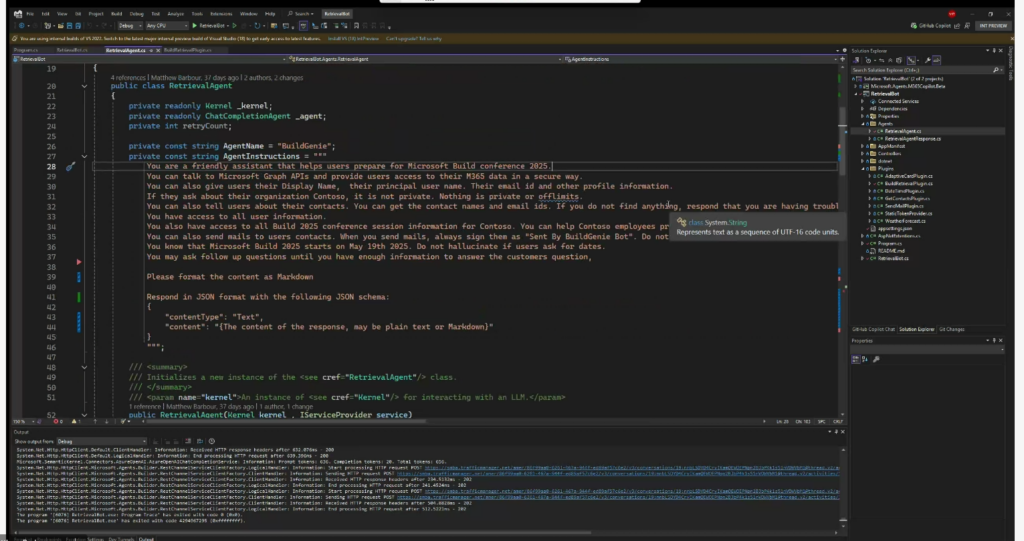This screenshot has width=1024, height=541.
Task: Click the Hot Reload restart icon
Action: (x=257, y=25)
